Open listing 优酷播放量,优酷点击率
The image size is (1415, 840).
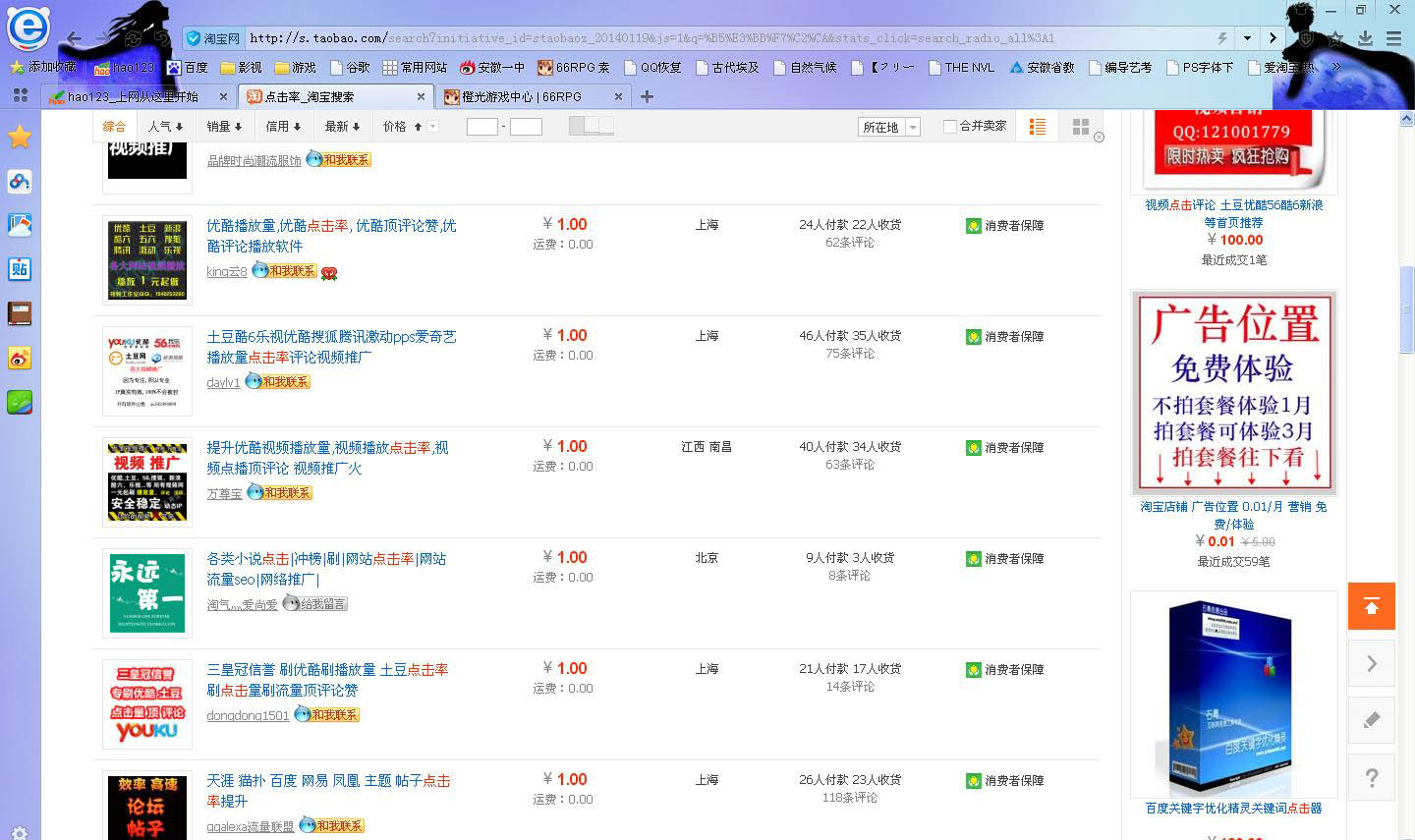[x=331, y=236]
